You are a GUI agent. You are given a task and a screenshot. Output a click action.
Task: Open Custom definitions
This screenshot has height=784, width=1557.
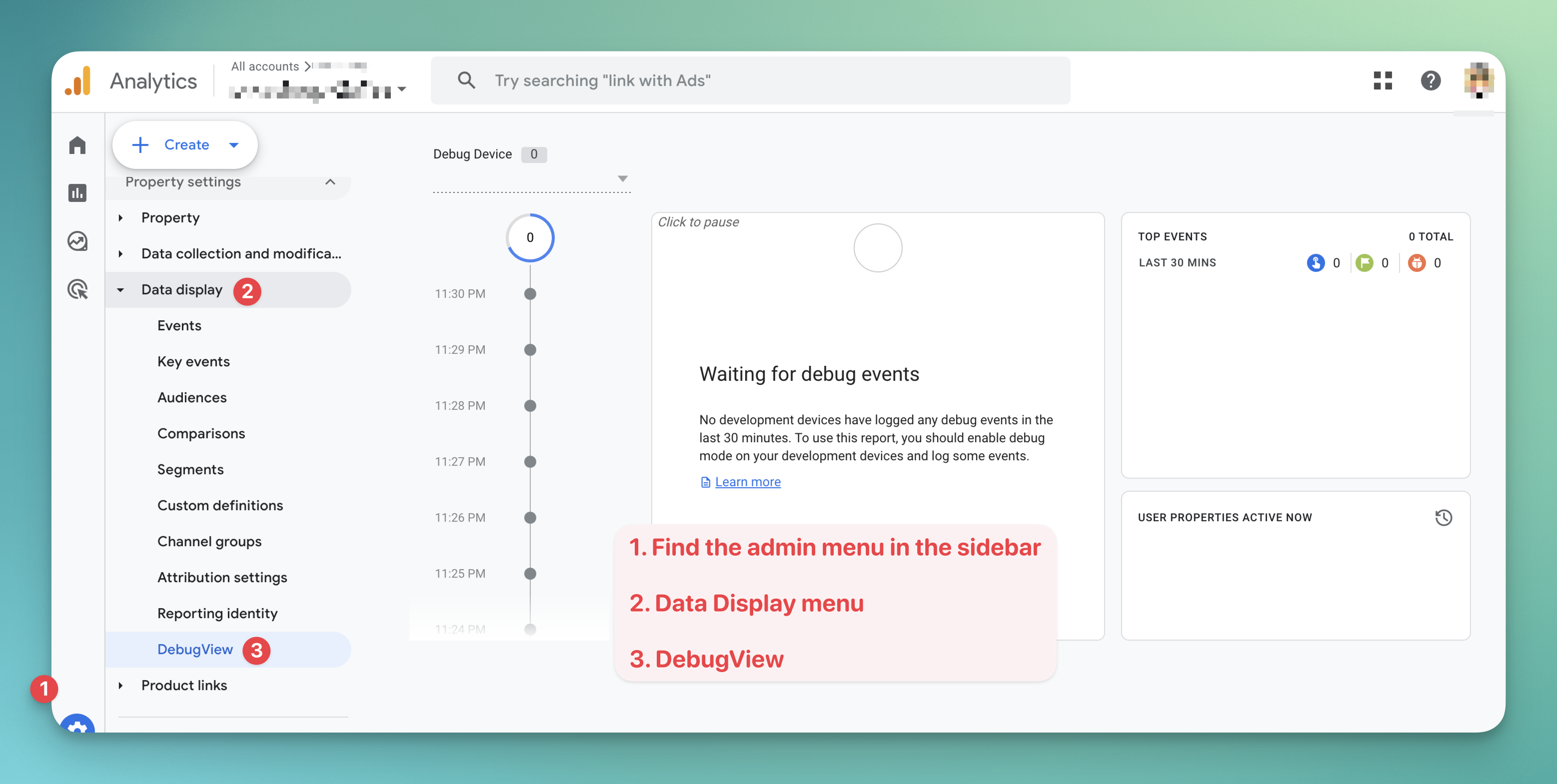coord(220,506)
